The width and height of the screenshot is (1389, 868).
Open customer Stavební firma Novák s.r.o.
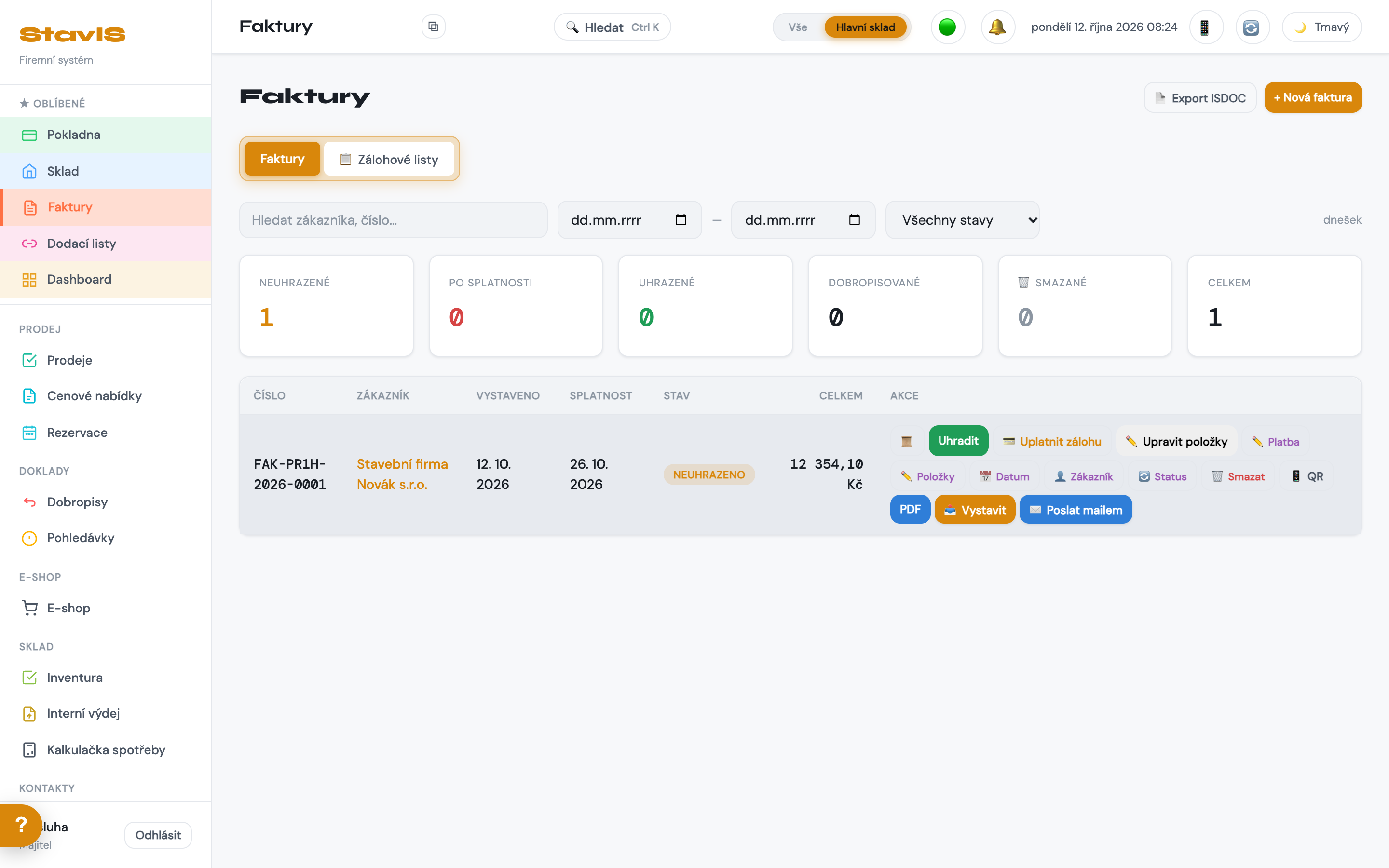tap(402, 474)
